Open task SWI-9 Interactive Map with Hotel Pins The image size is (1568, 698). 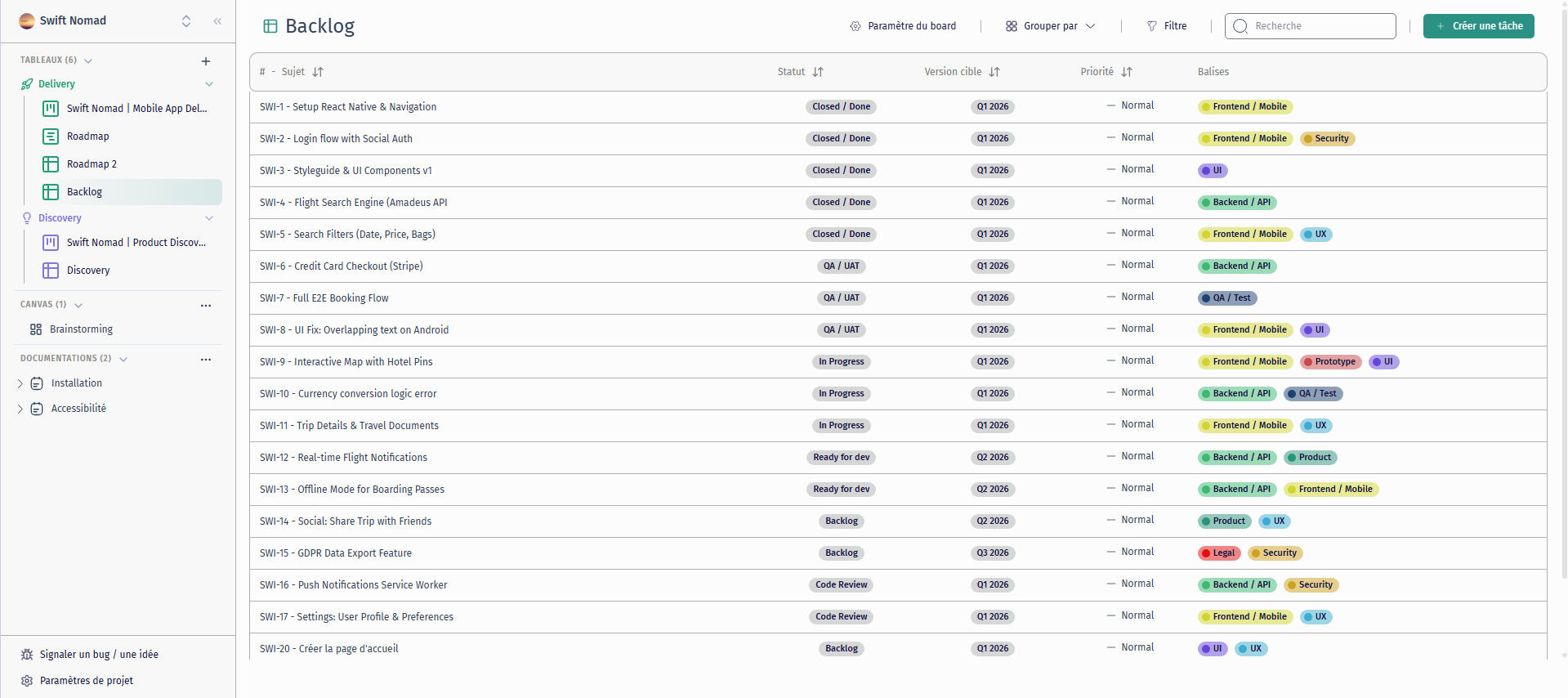coord(346,362)
